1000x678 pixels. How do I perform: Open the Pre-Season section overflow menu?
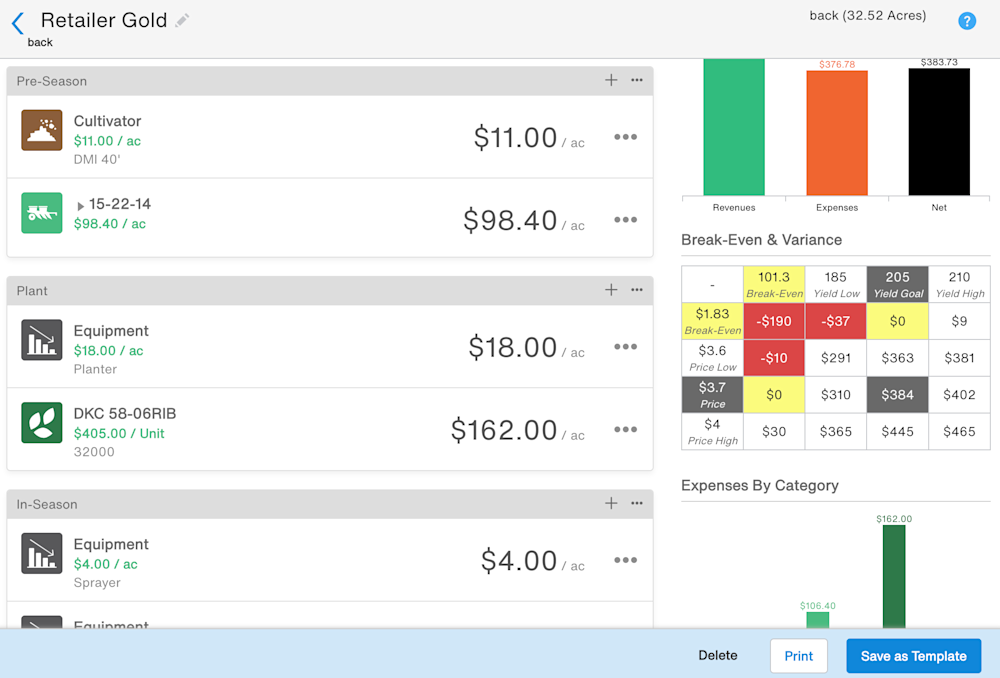click(637, 81)
